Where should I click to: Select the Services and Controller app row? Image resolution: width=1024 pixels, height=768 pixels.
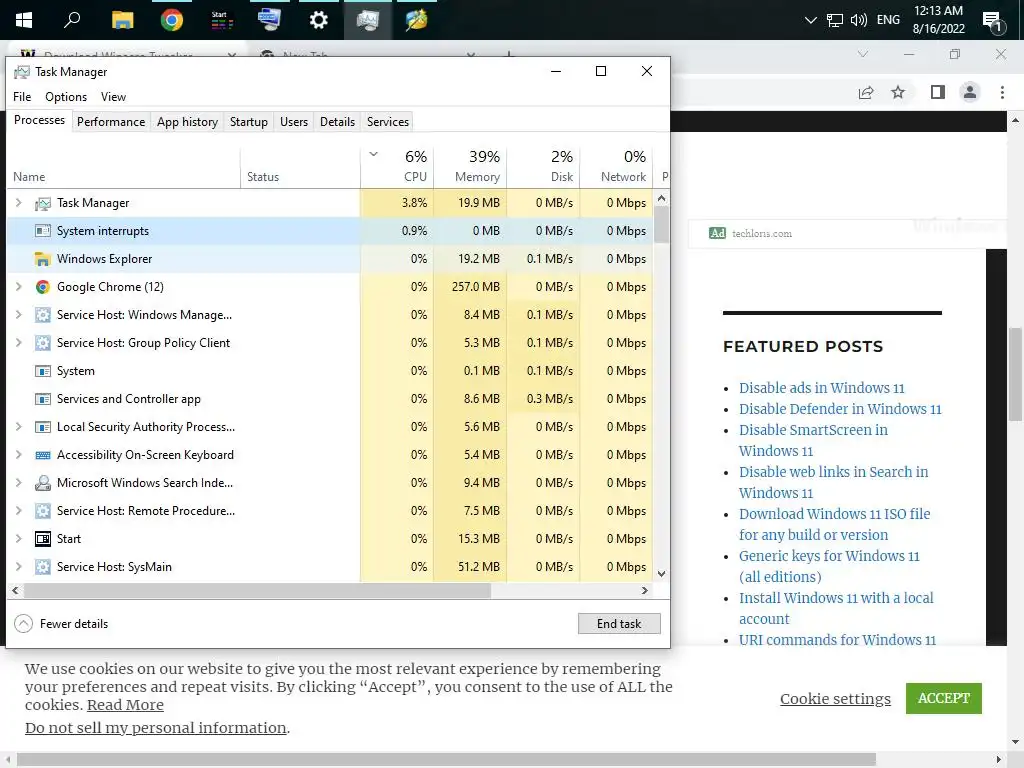pos(330,399)
